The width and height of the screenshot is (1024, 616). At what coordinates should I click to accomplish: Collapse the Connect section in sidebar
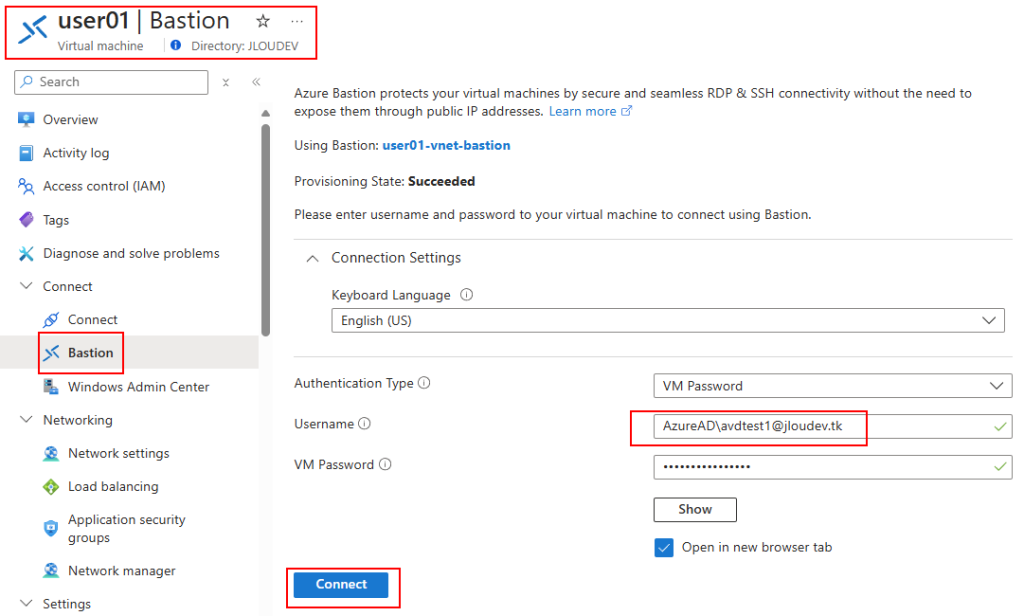pos(26,286)
